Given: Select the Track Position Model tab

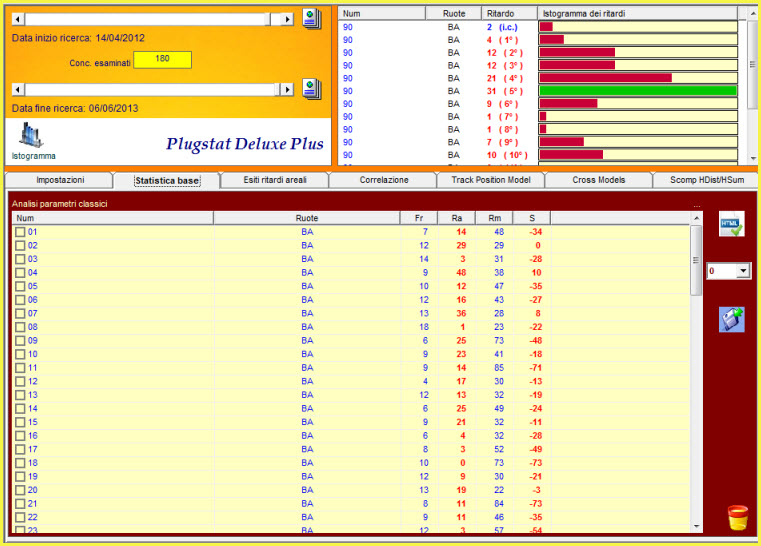Looking at the screenshot, I should [x=491, y=180].
